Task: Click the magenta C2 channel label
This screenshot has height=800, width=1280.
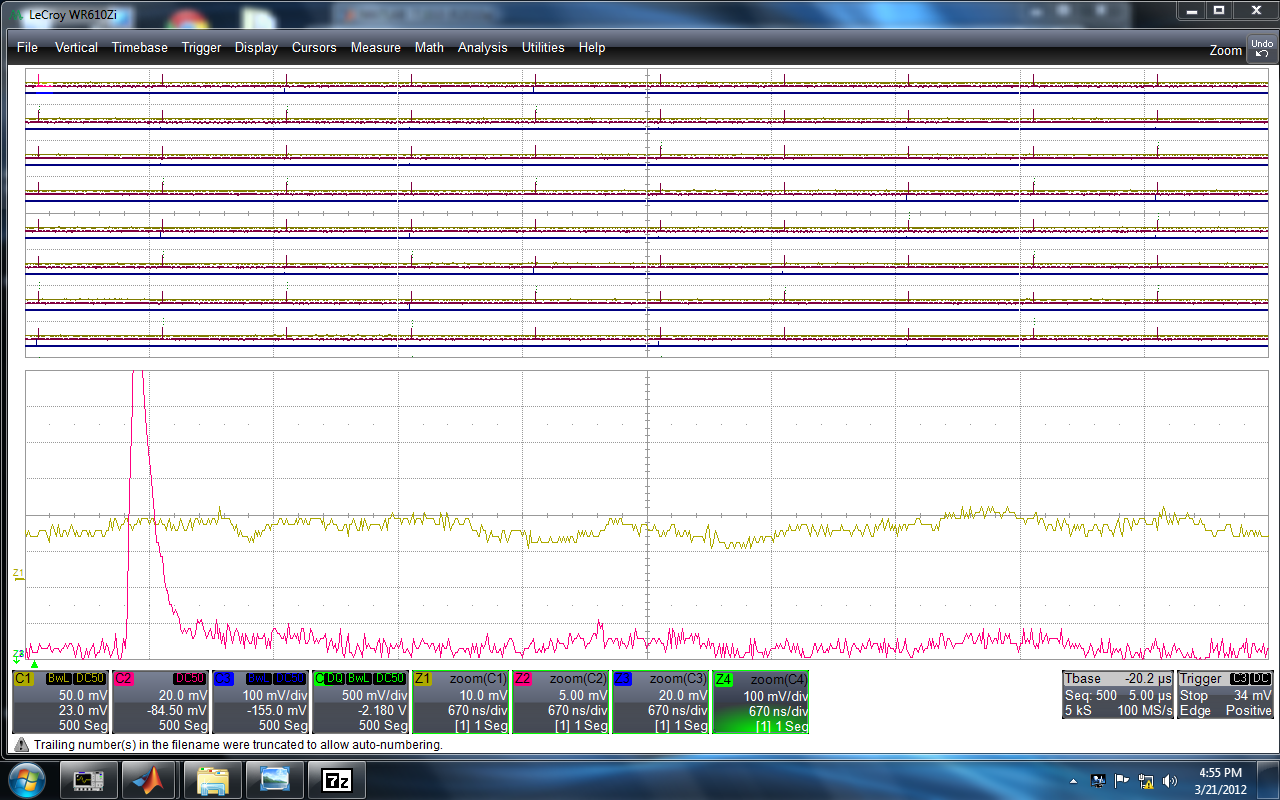Action: point(123,678)
